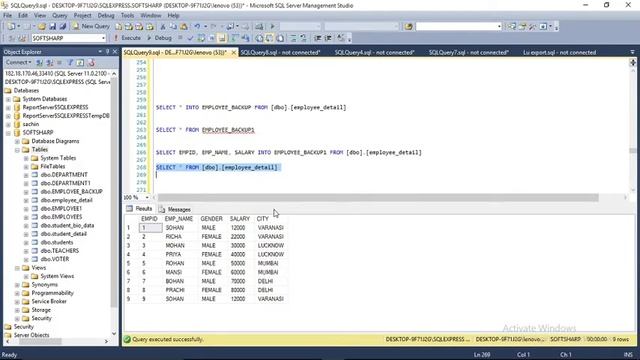This screenshot has width=640, height=360.
Task: Toggle Include Actual Execution Plan
Action: pos(234,38)
